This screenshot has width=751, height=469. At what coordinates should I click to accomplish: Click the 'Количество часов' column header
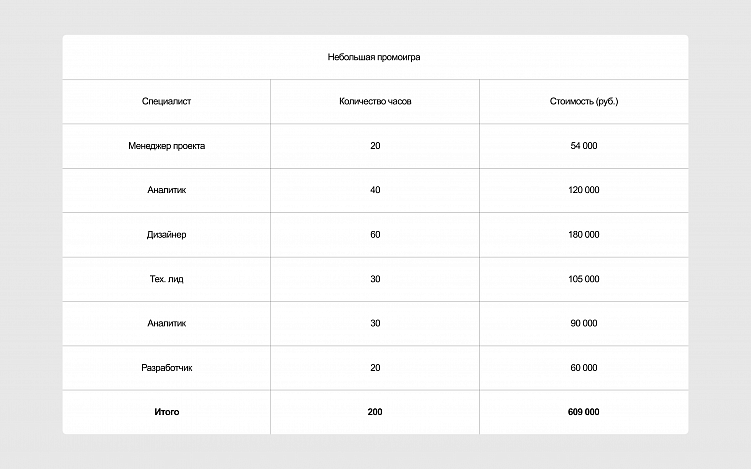coord(375,102)
